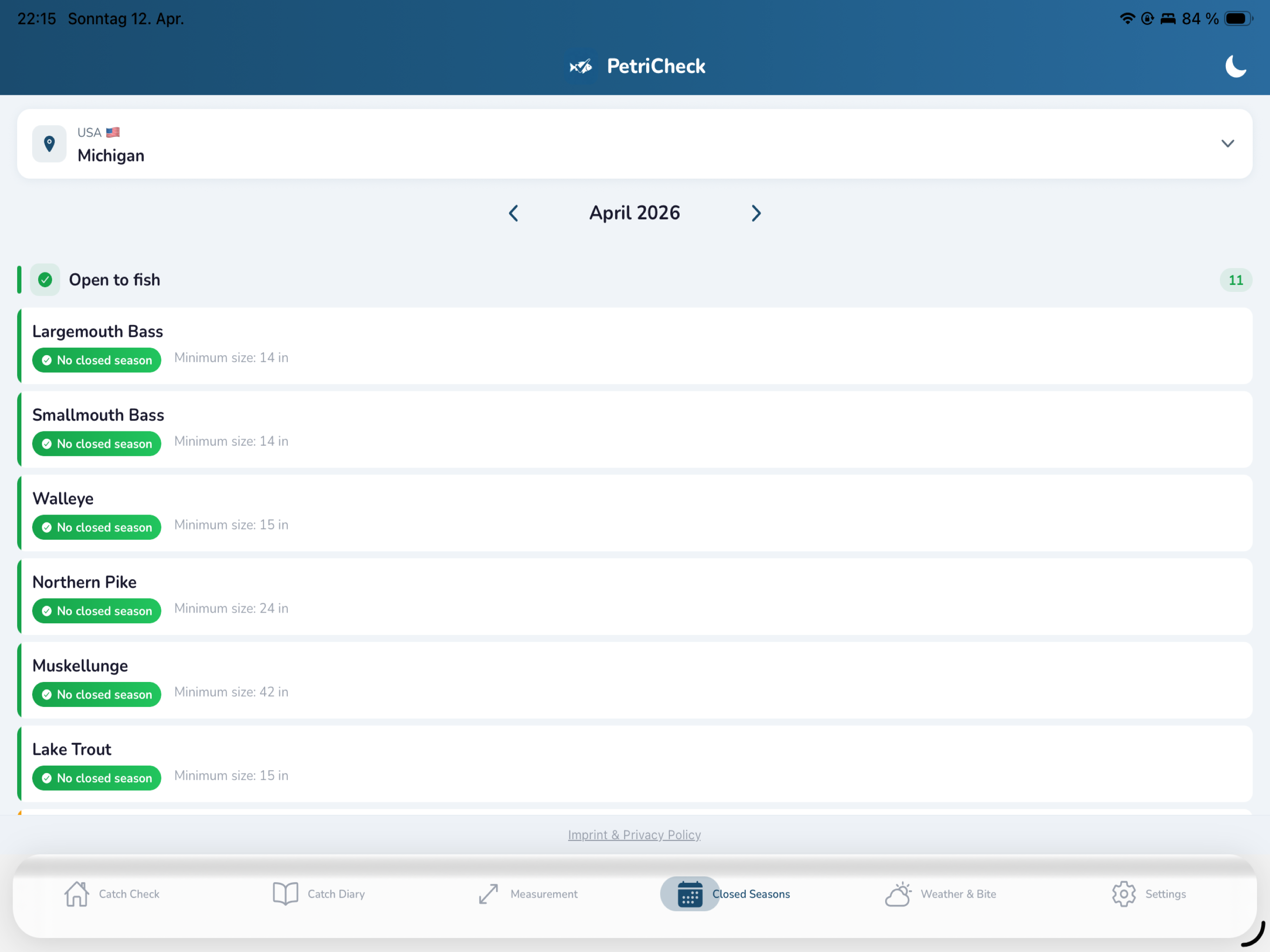1270x952 pixels.
Task: Click Muskellunge No closed season badge
Action: point(96,694)
